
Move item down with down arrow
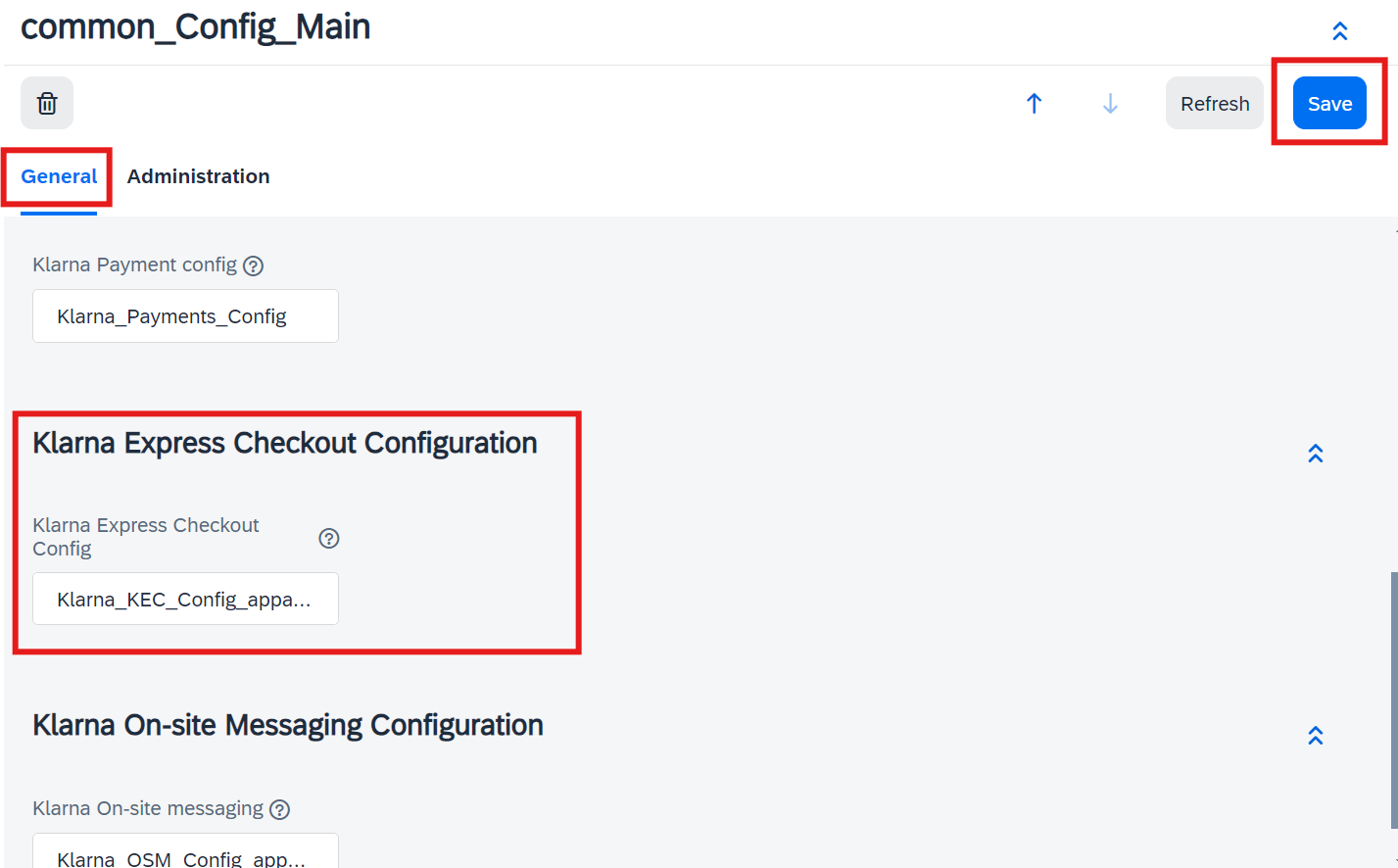(x=1110, y=103)
